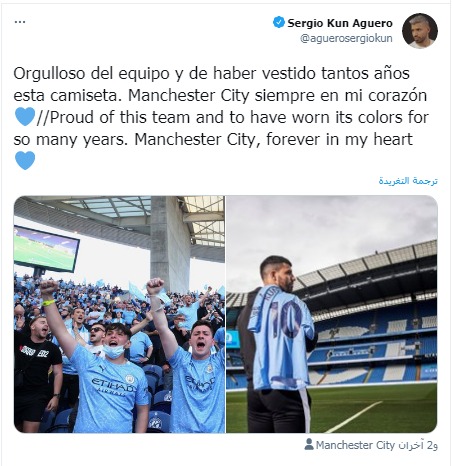Open Sergio Kun Aguero's profile picture
The image size is (452, 466).
point(420,31)
